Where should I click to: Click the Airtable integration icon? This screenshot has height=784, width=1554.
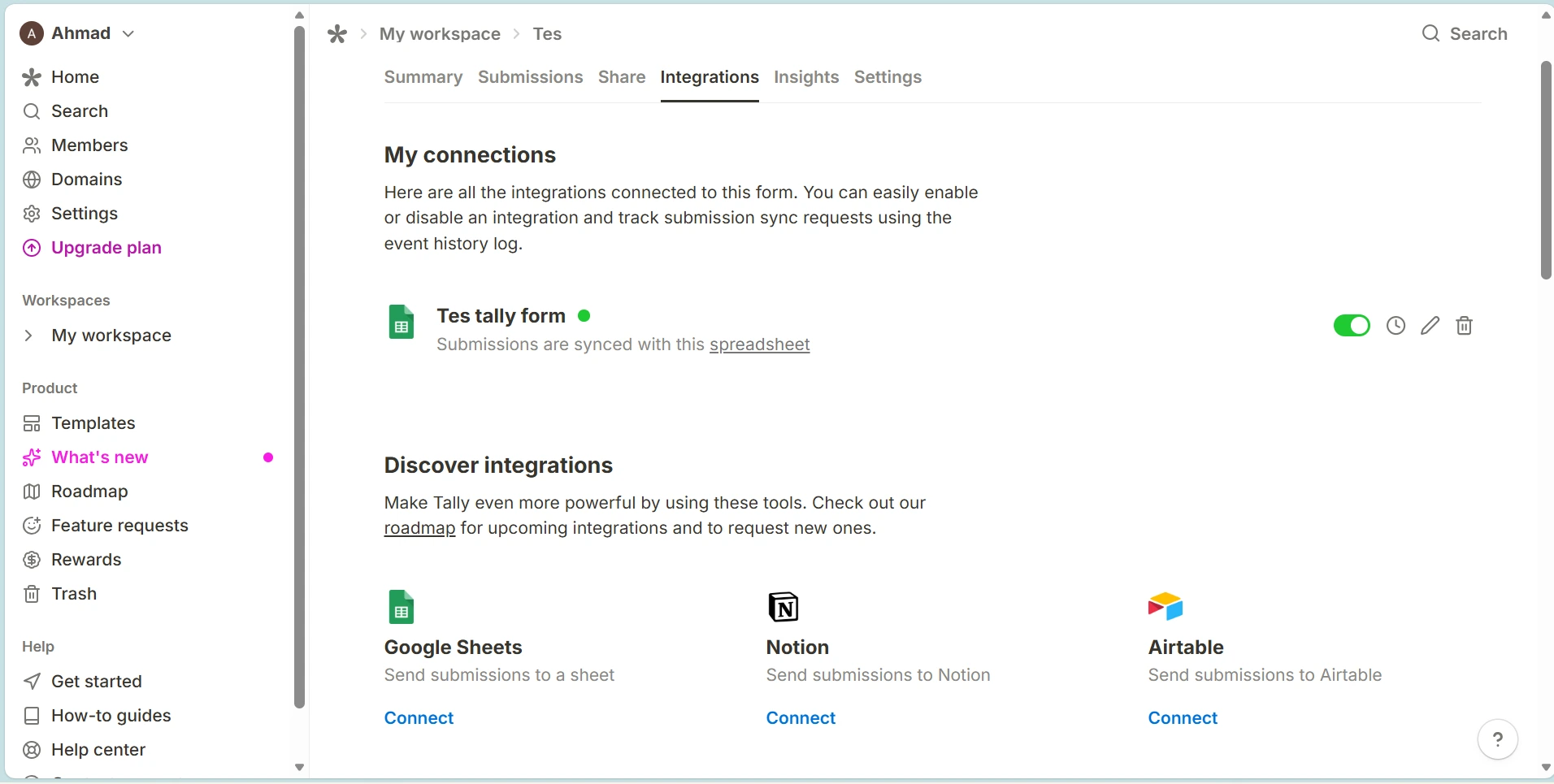(x=1165, y=607)
